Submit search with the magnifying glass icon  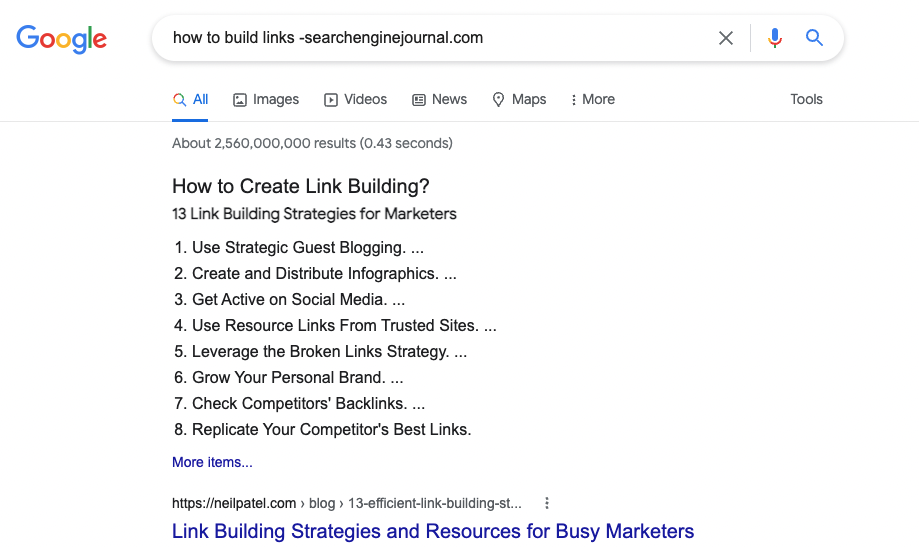(814, 38)
